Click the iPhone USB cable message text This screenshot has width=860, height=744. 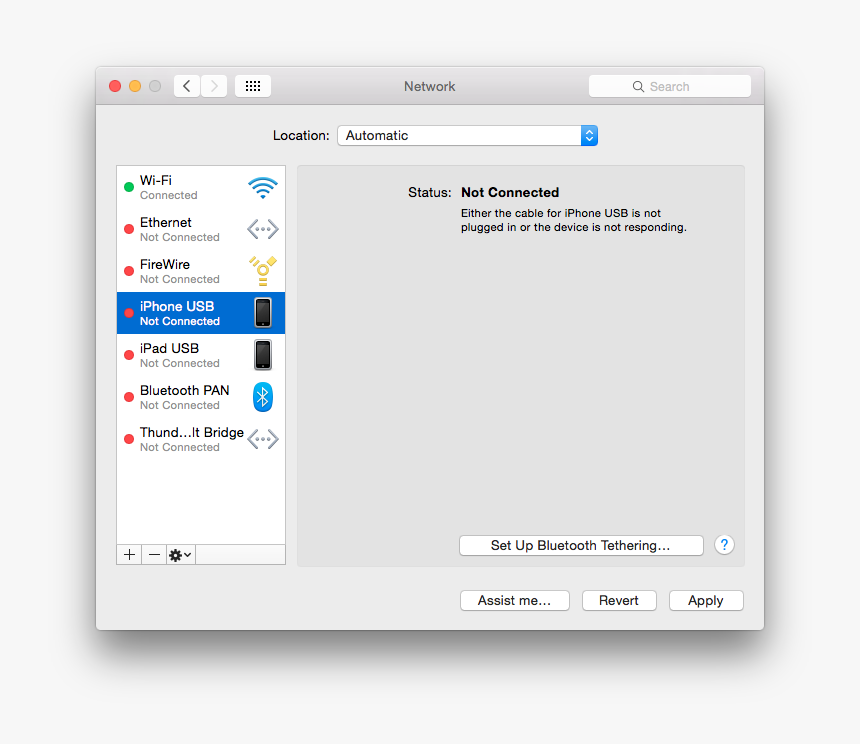point(574,220)
